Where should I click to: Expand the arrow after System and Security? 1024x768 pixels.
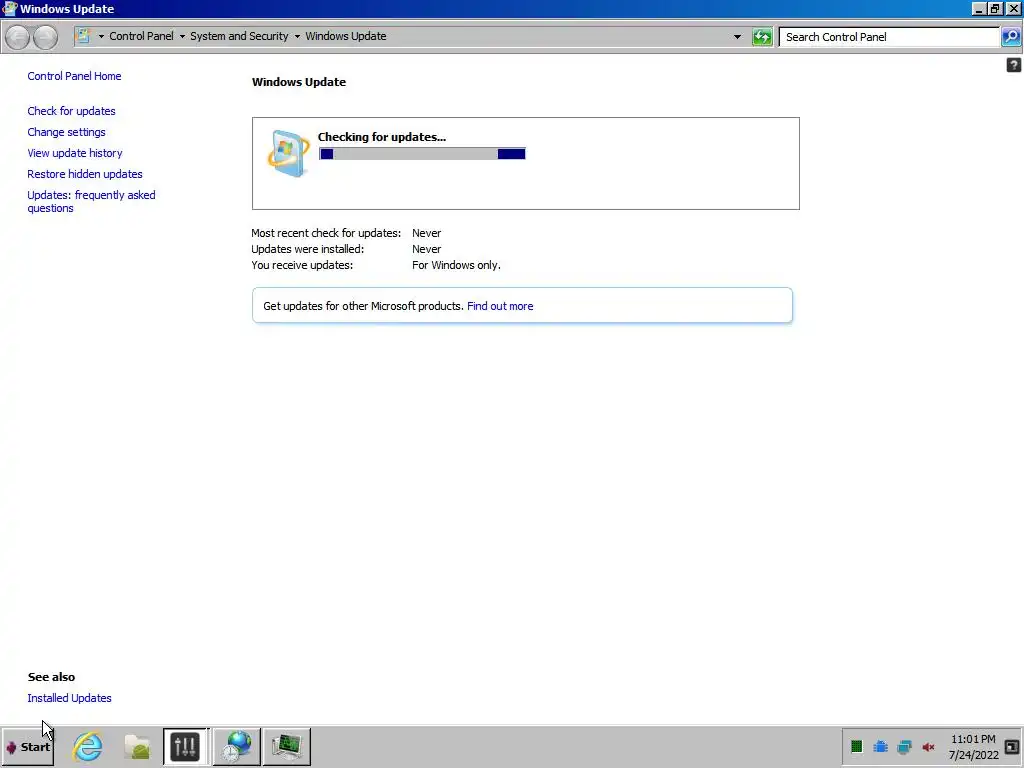[x=297, y=37]
